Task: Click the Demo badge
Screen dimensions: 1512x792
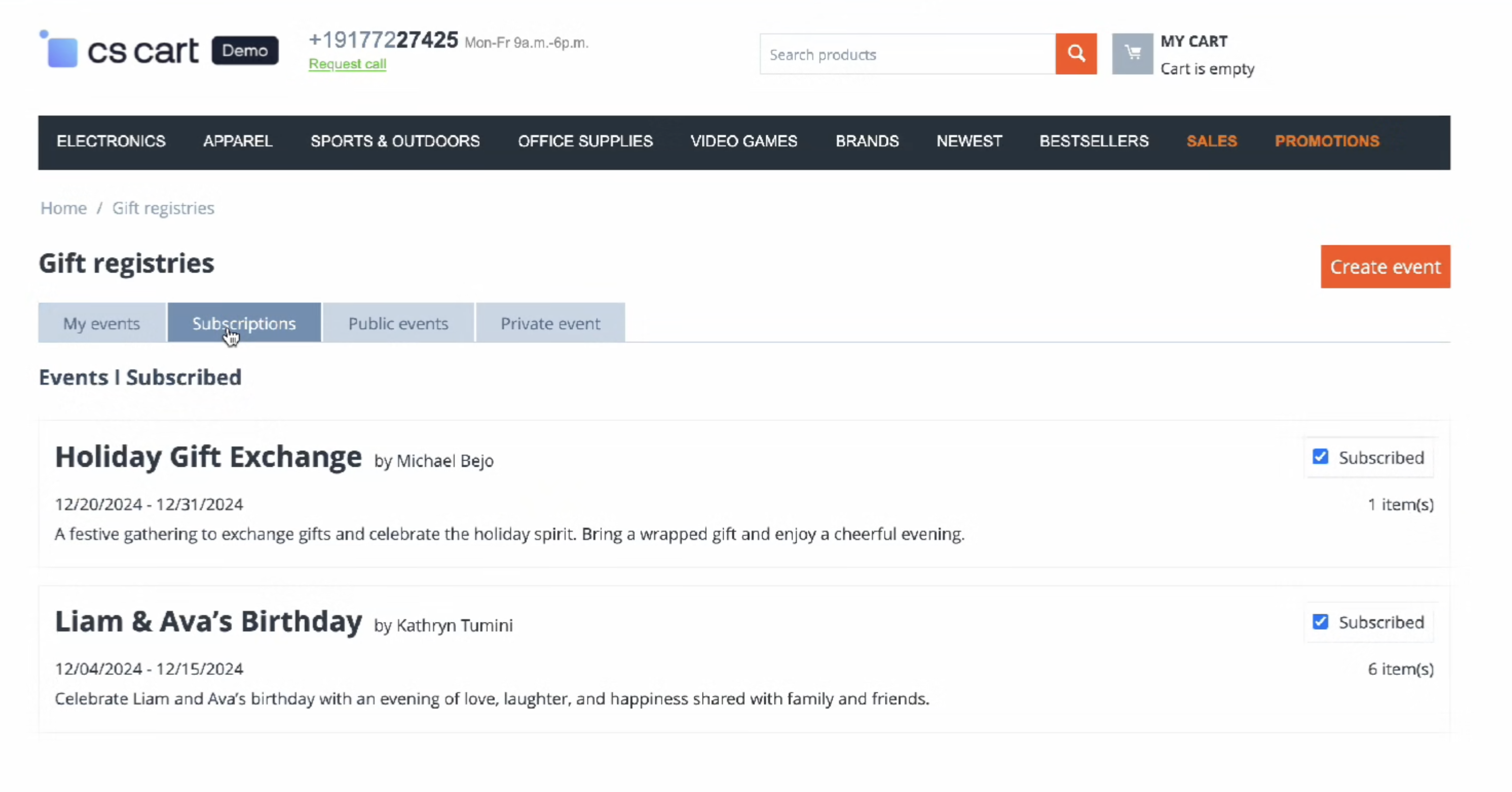Action: point(245,51)
